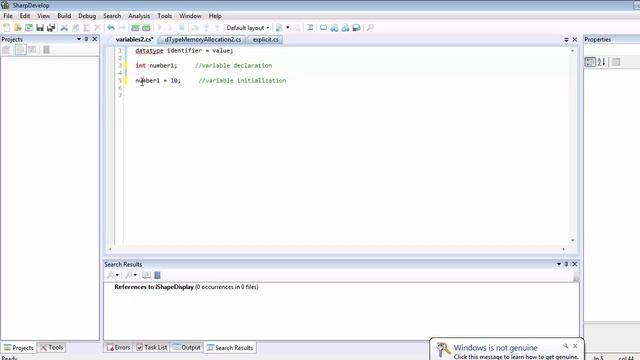The width and height of the screenshot is (640, 360).
Task: Open the Window menu
Action: tap(190, 16)
